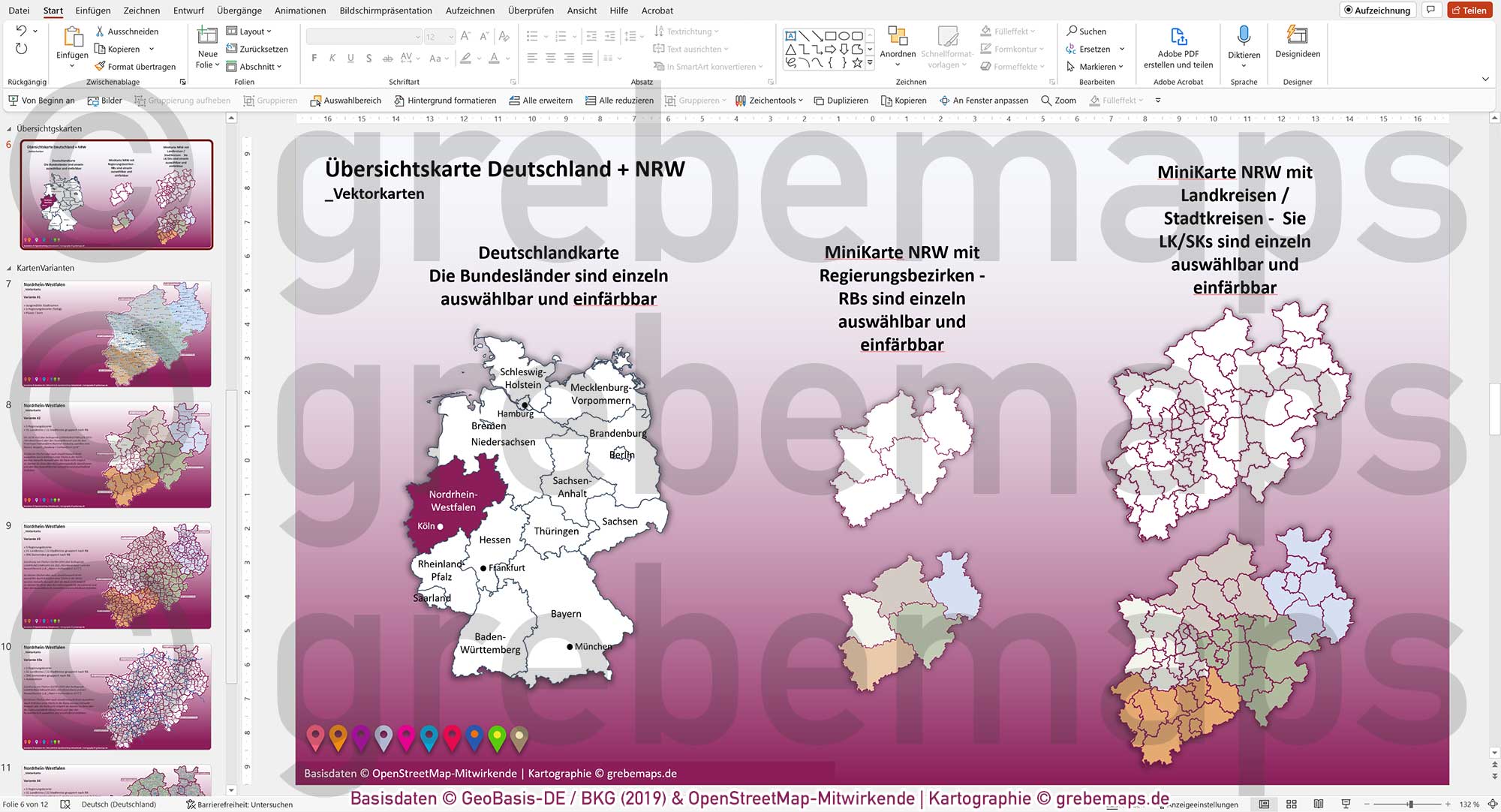This screenshot has width=1501, height=812.
Task: Click Adobe PDF erstellen und teilen icon
Action: pyautogui.click(x=1179, y=35)
